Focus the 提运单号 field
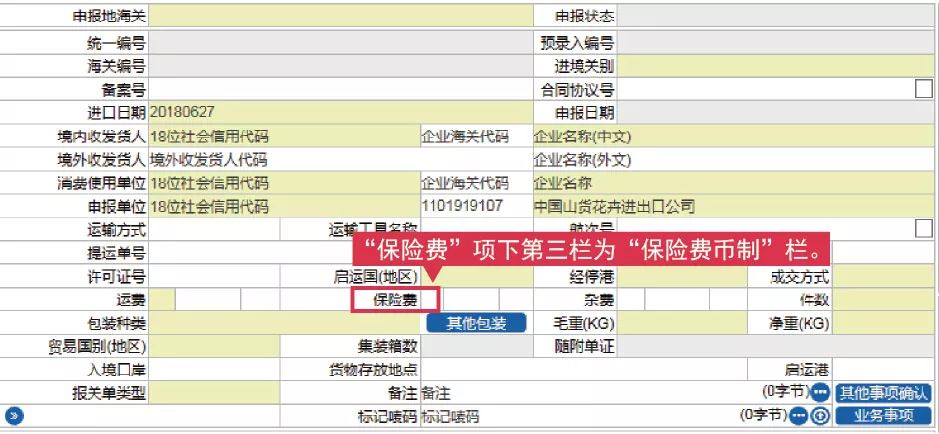The image size is (939, 434). coord(250,253)
